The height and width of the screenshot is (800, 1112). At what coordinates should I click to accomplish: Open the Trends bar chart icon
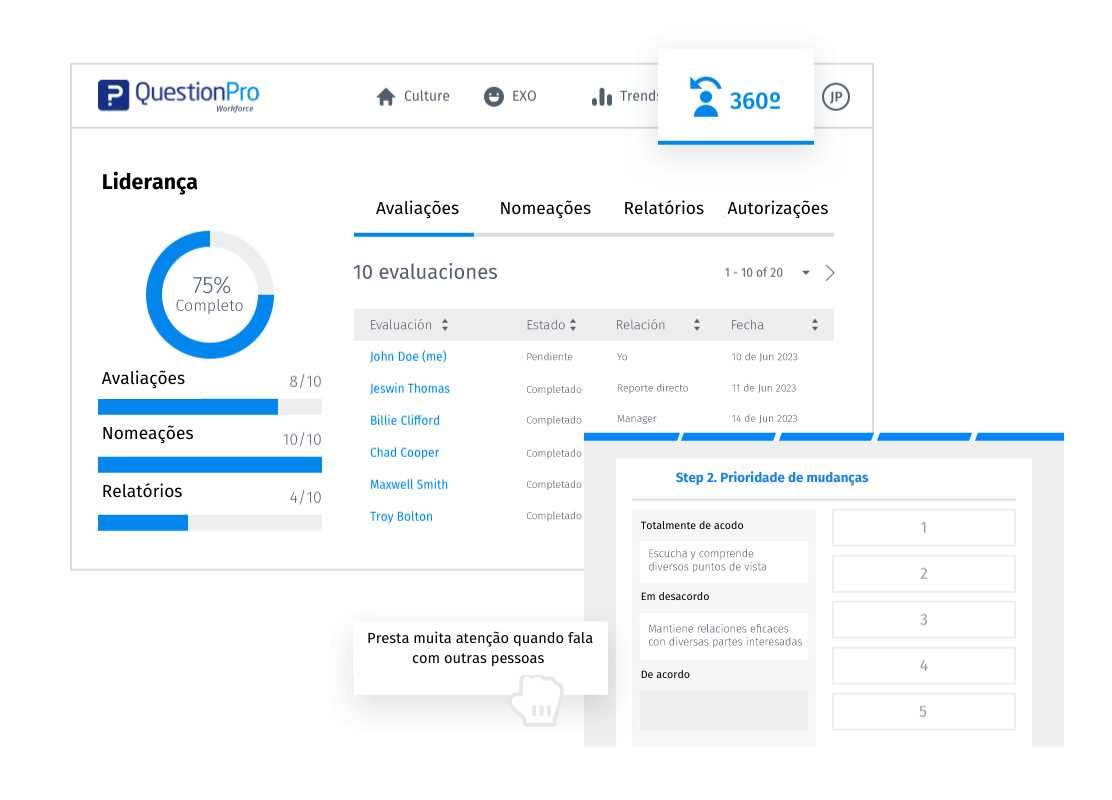point(601,97)
